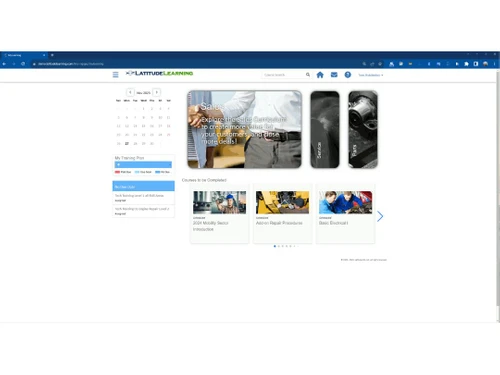
Task: Click the search magnifier icon
Action: click(x=308, y=75)
